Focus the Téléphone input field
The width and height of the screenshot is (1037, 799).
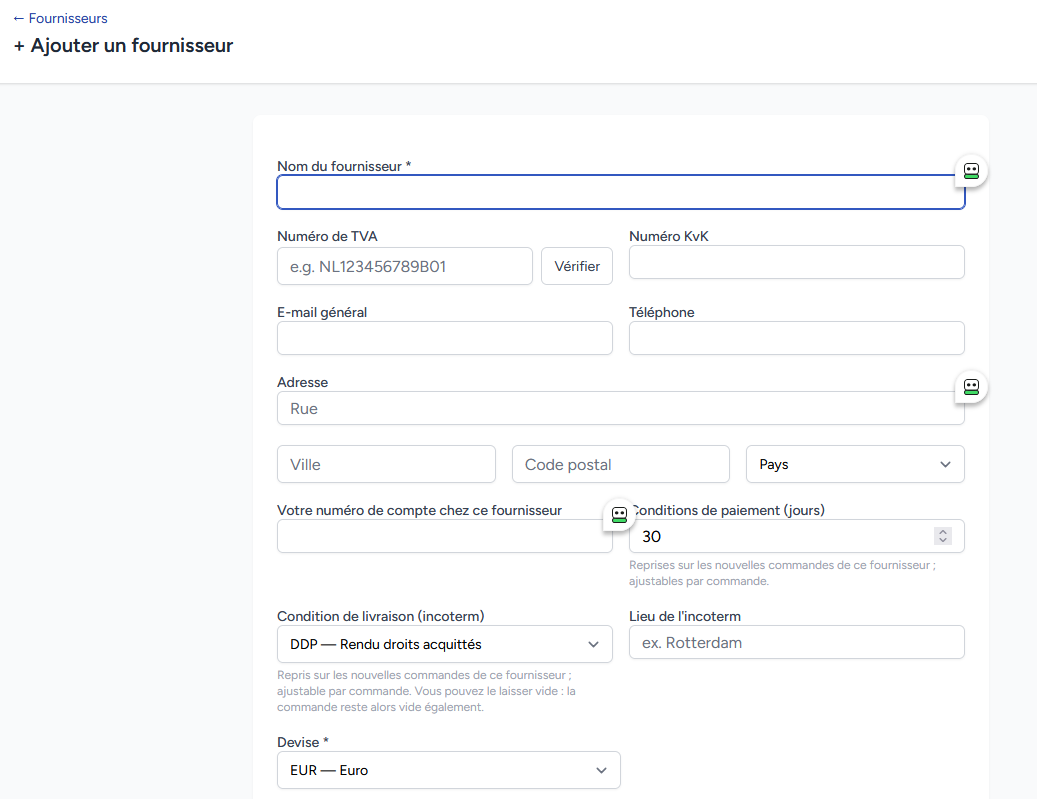[796, 338]
